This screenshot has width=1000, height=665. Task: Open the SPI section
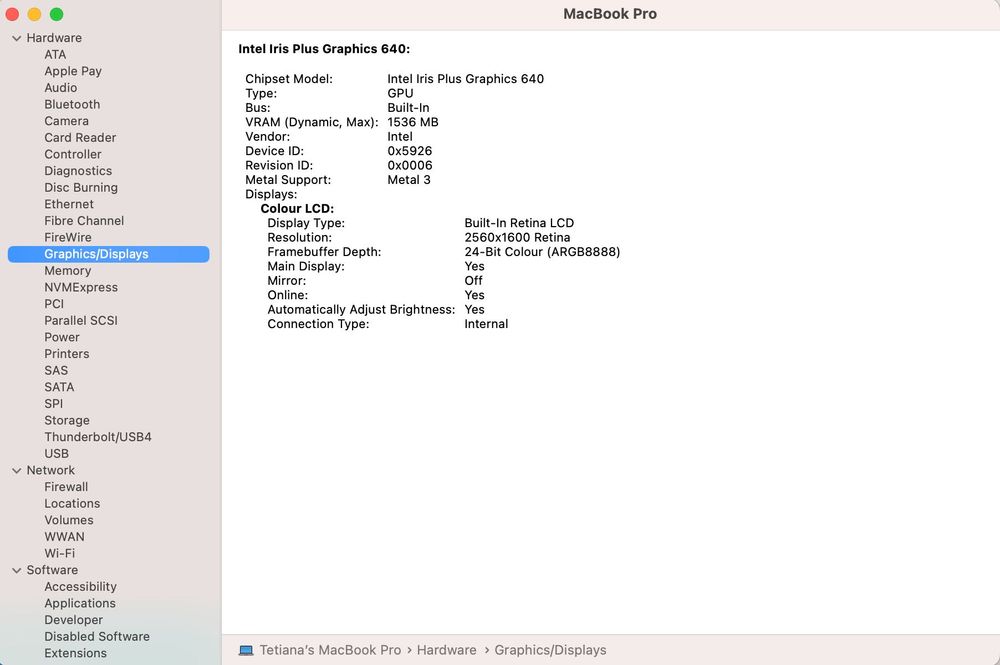(54, 404)
